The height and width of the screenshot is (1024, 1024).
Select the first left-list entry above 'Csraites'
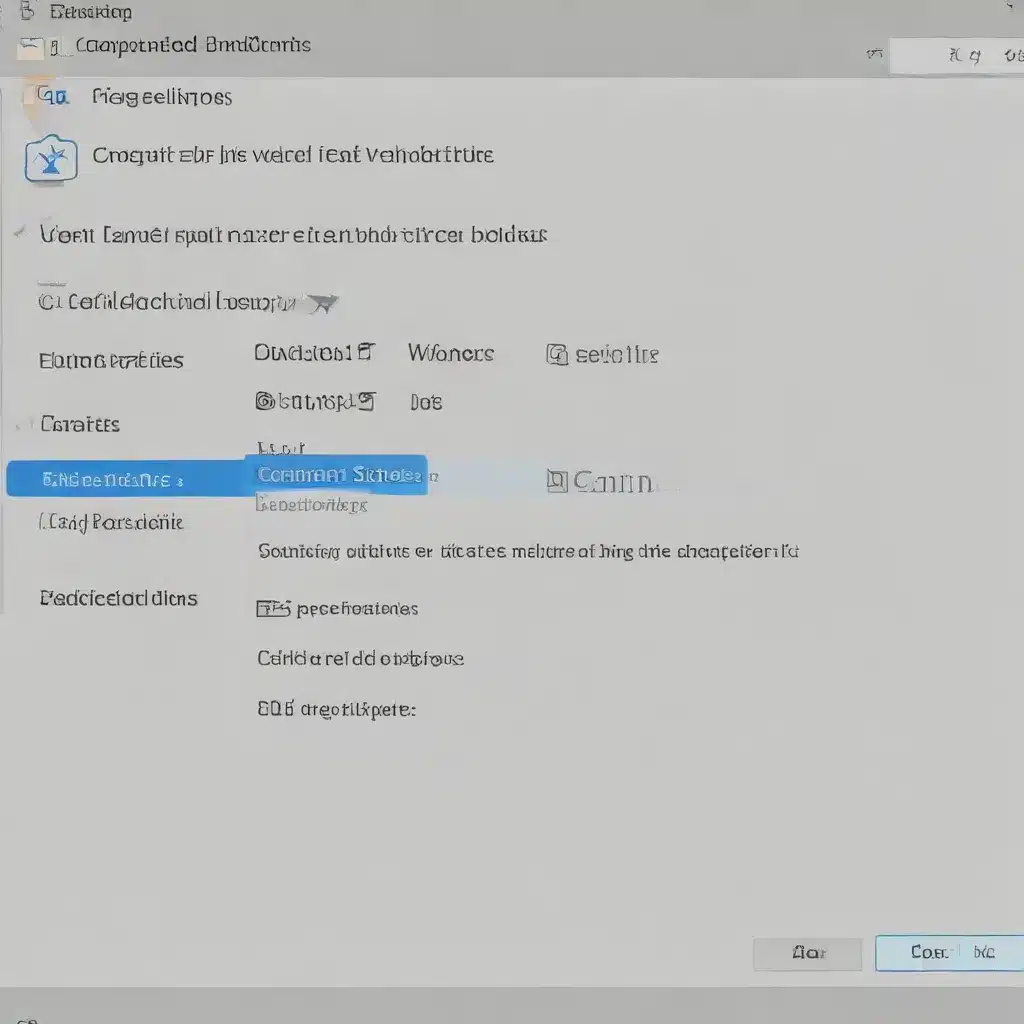coord(111,360)
